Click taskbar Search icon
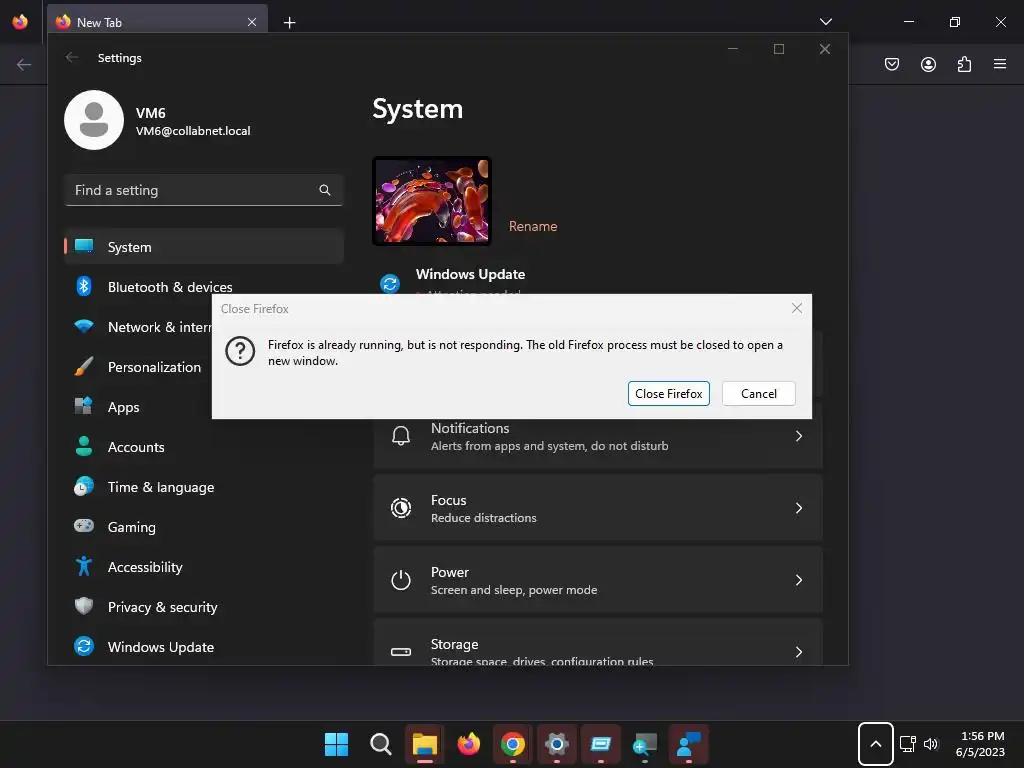Viewport: 1024px width, 768px height. coord(381,744)
